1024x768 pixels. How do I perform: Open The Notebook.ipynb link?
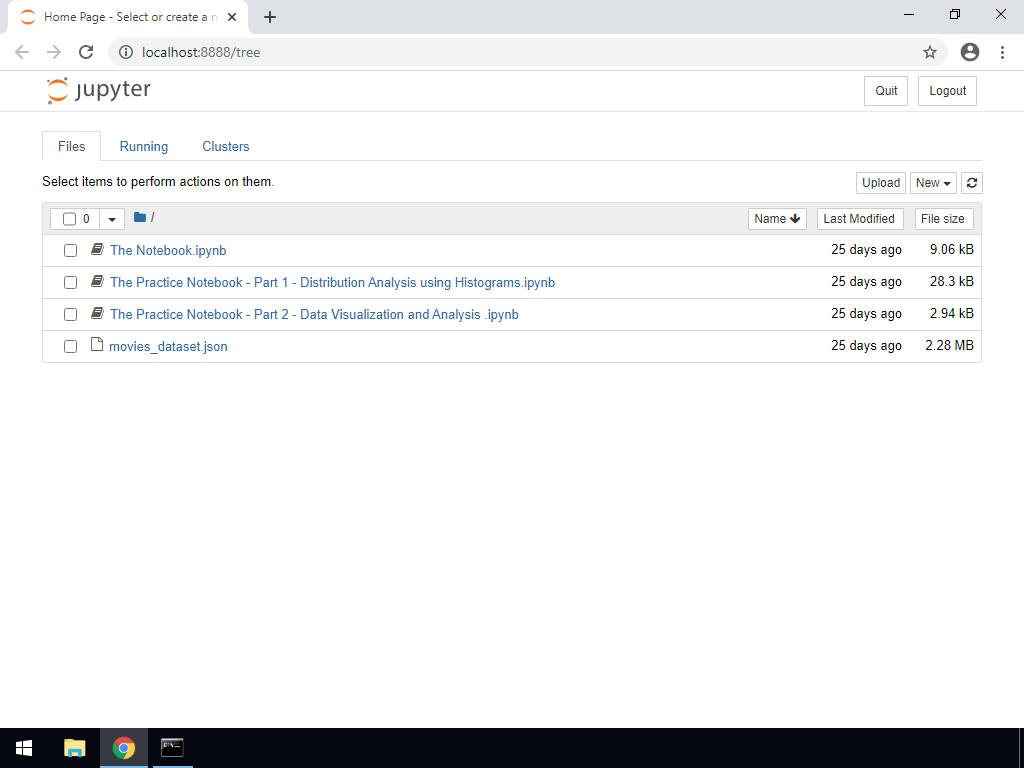point(168,250)
